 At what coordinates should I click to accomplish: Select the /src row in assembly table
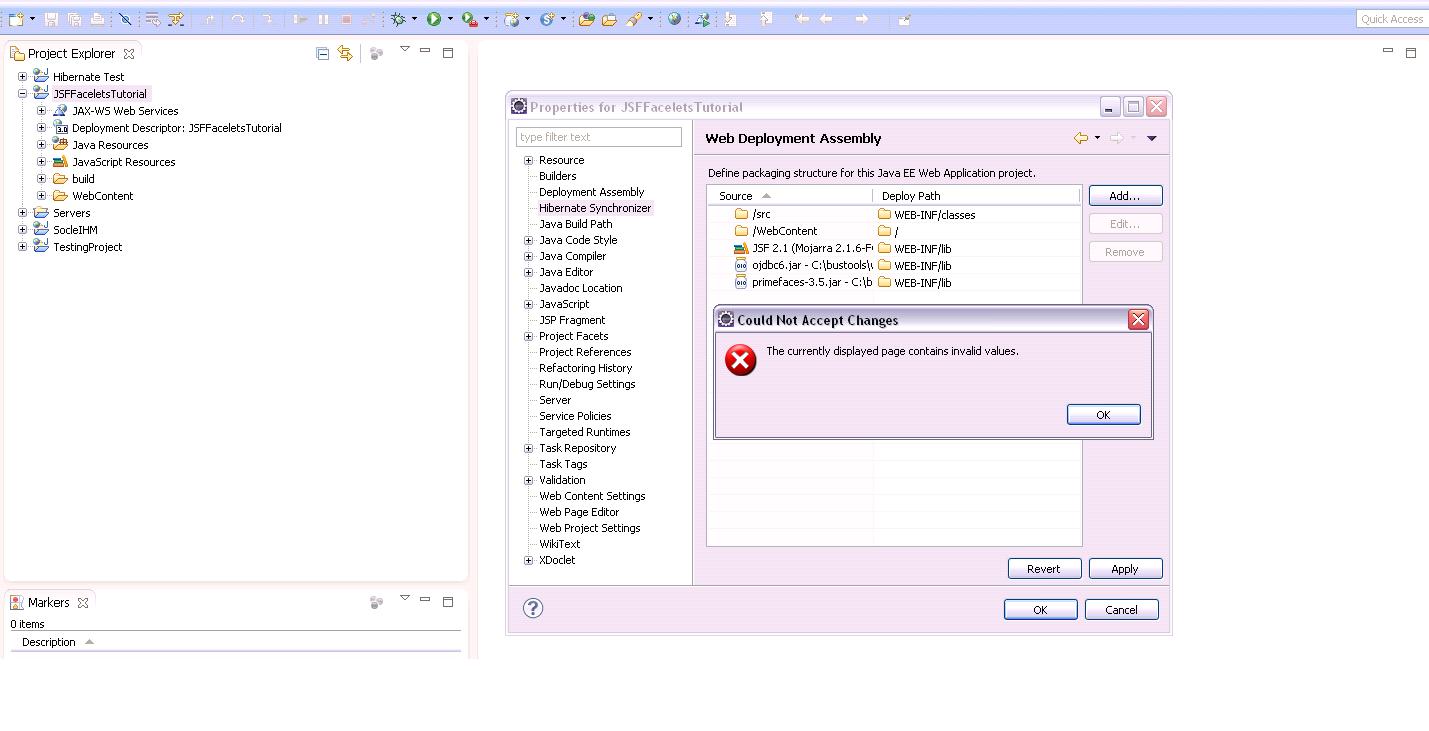[894, 214]
